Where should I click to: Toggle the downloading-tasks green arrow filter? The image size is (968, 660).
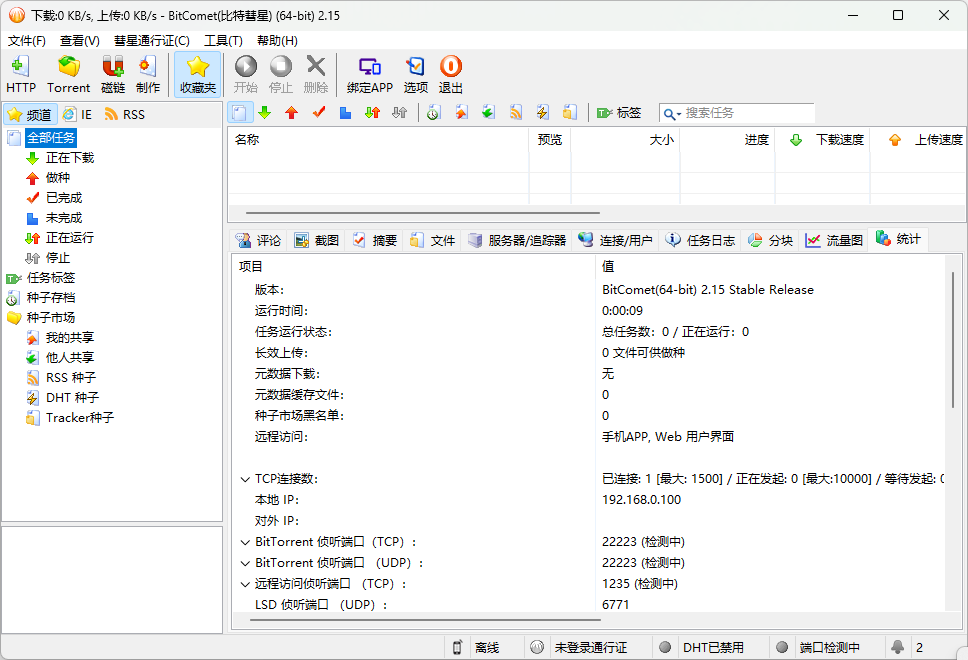pyautogui.click(x=265, y=112)
